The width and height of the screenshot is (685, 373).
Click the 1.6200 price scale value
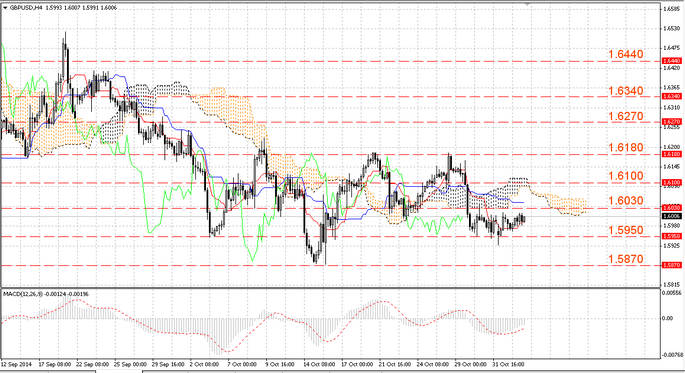coord(671,147)
